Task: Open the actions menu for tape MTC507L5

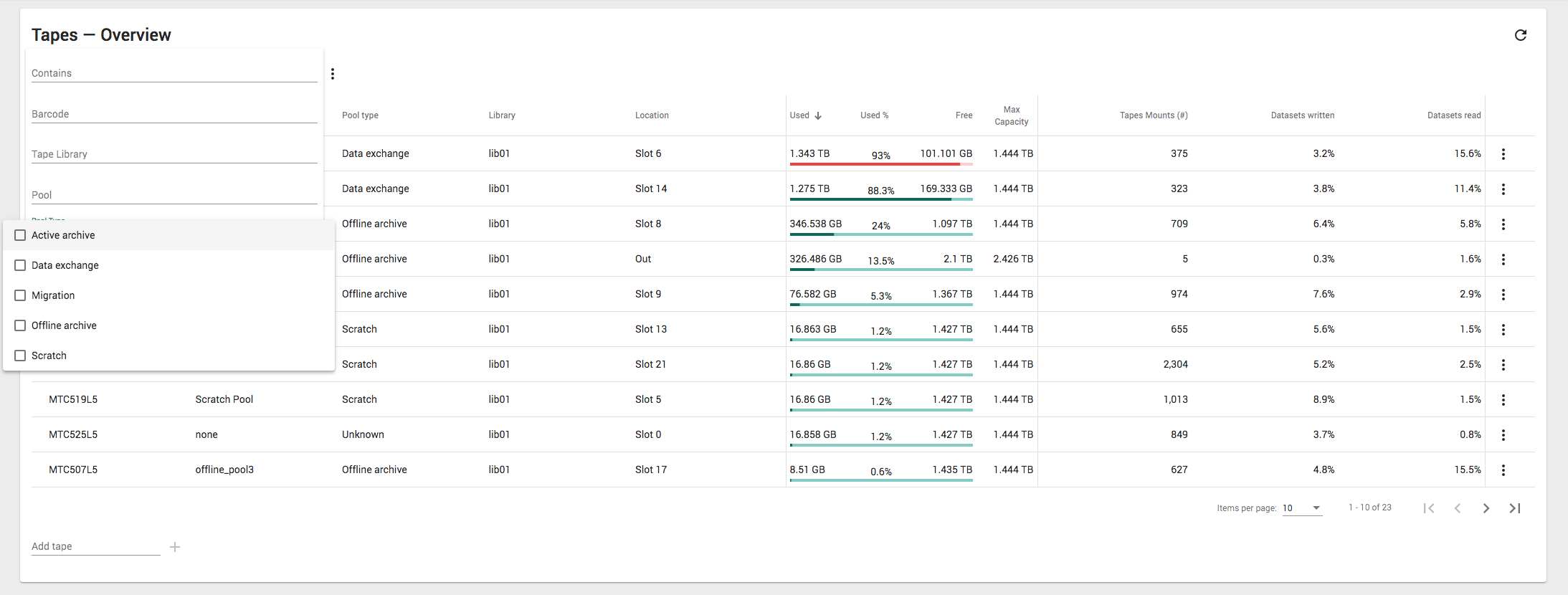Action: (1503, 470)
